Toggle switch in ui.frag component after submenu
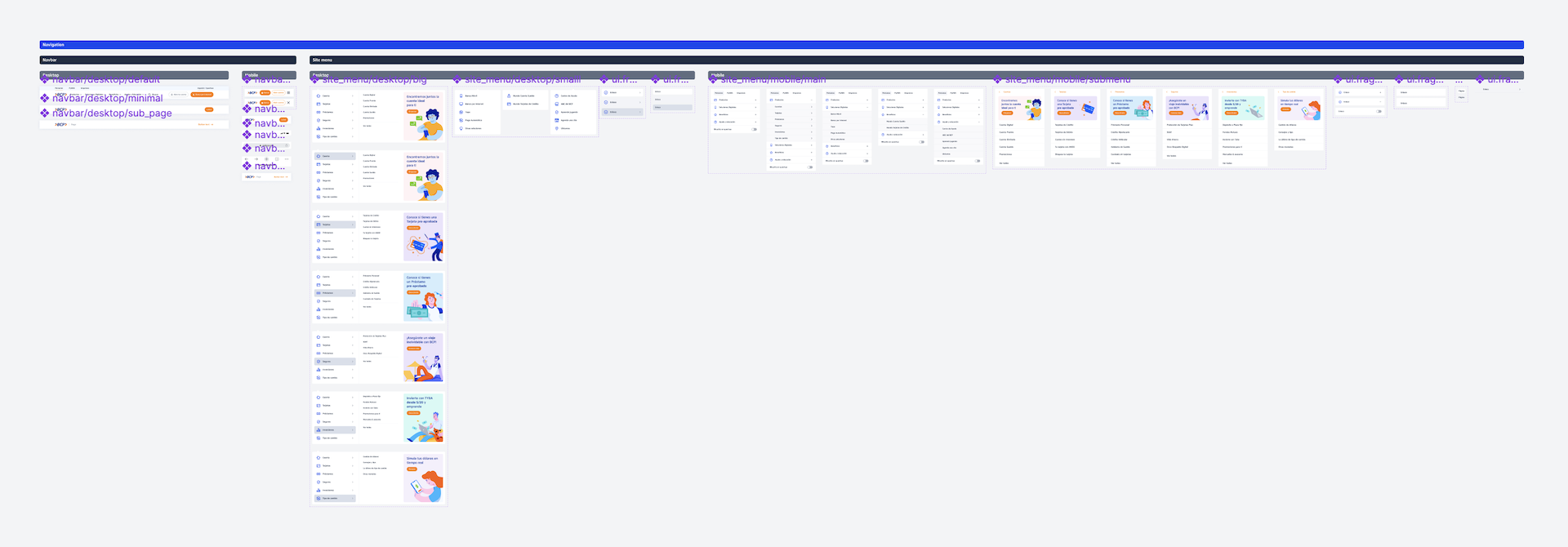The image size is (1568, 547). coord(1379,111)
